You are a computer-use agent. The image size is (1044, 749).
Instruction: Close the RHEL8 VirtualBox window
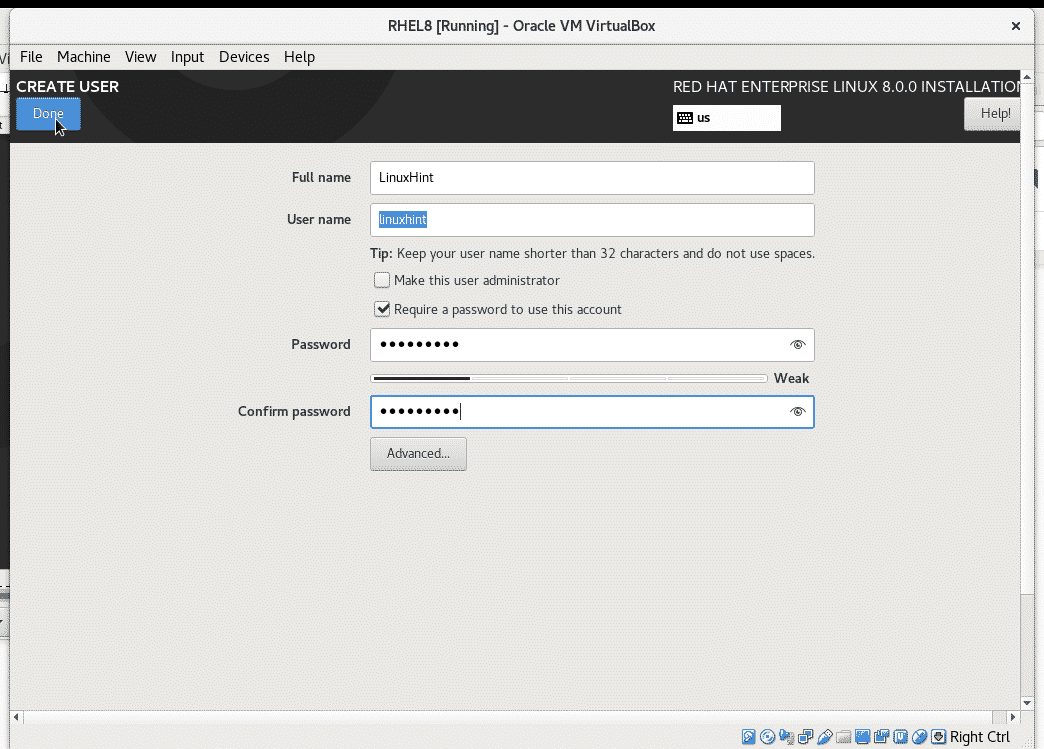pos(1015,26)
